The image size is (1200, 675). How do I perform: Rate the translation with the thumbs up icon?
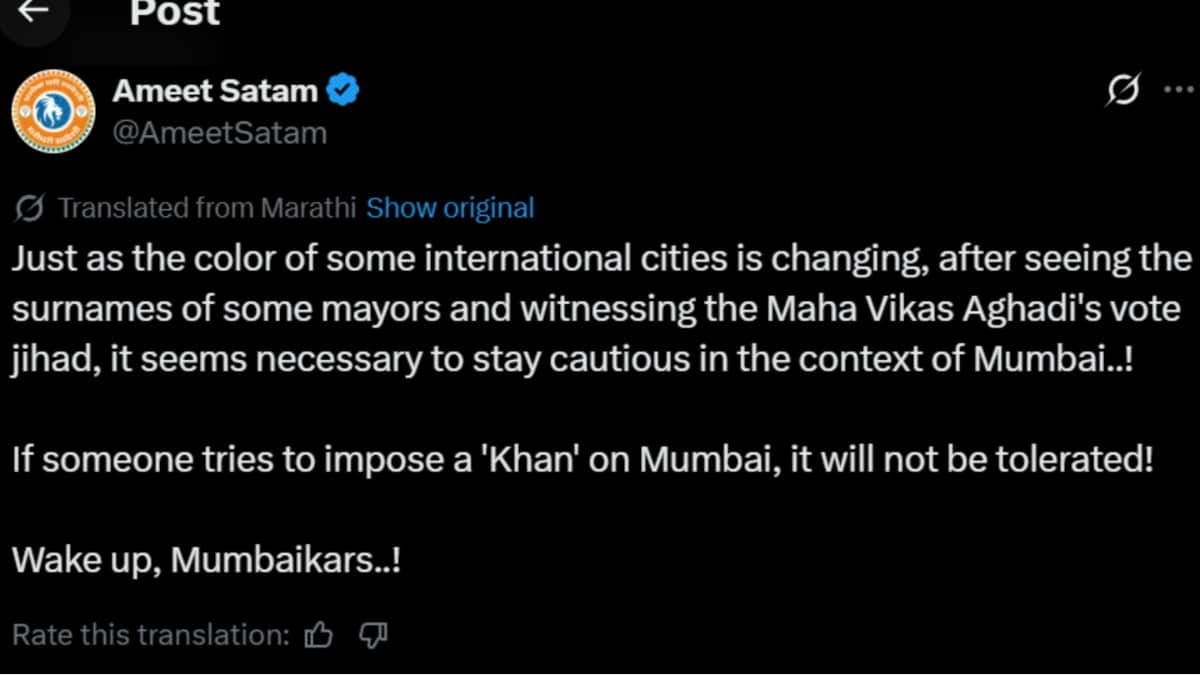click(x=319, y=633)
